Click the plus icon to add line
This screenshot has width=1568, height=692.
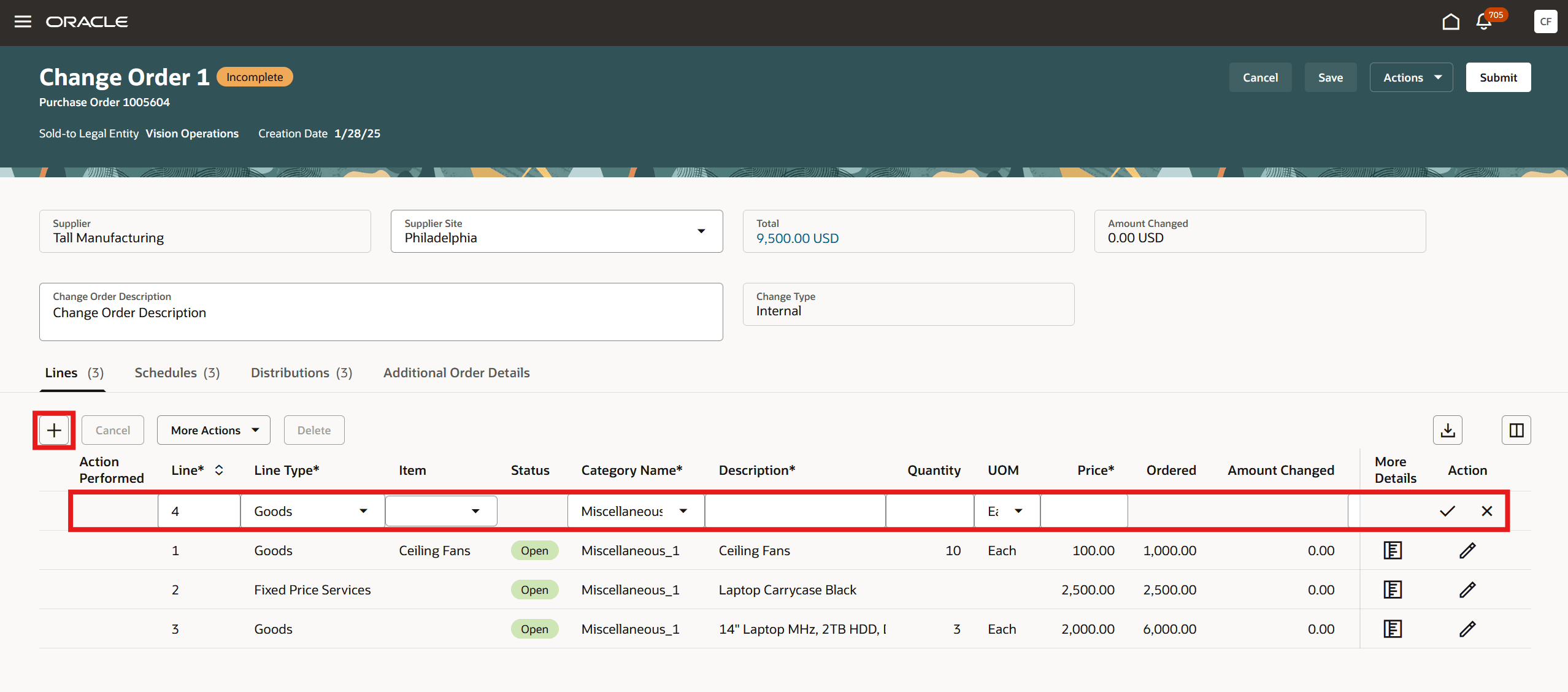[x=54, y=430]
